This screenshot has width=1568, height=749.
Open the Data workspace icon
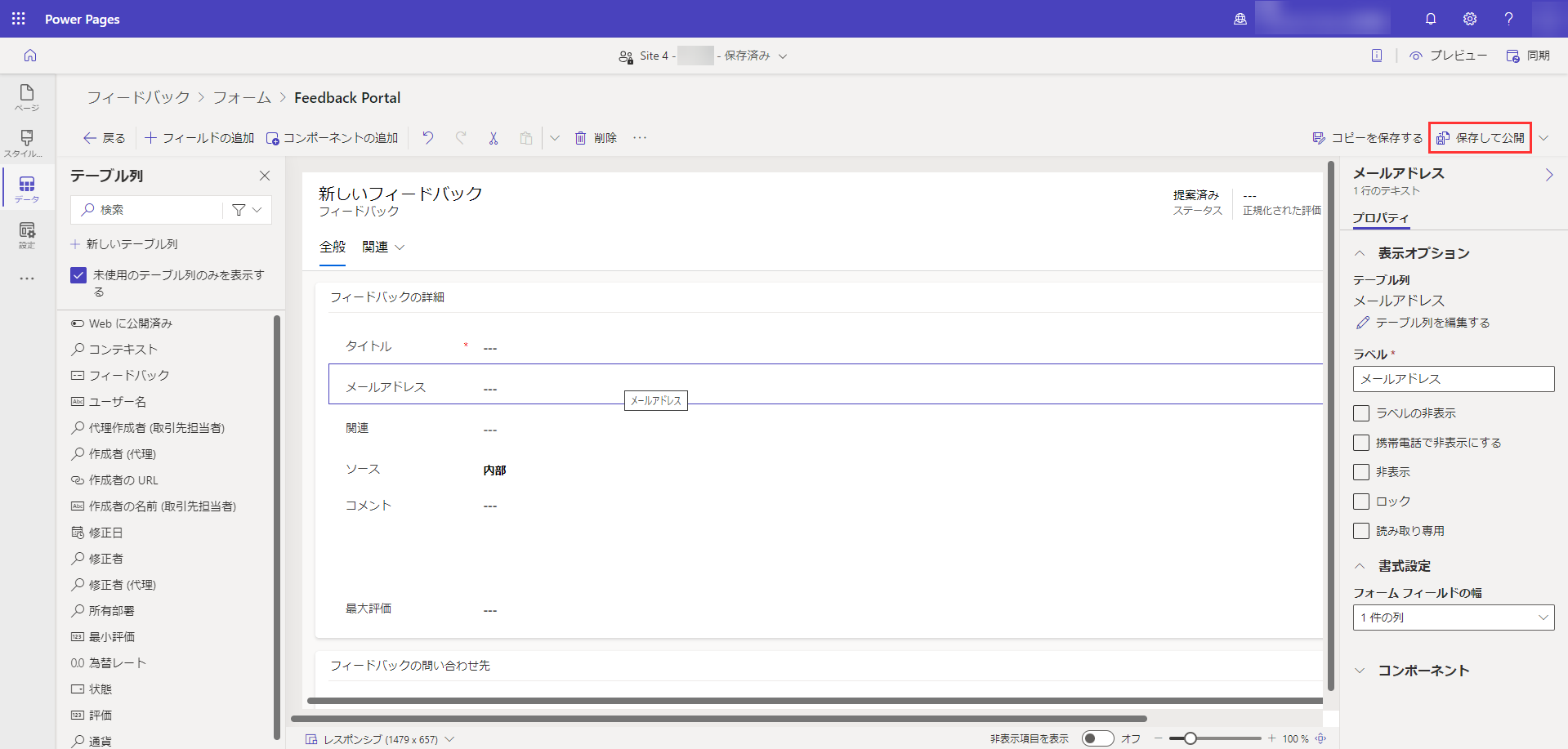(27, 189)
